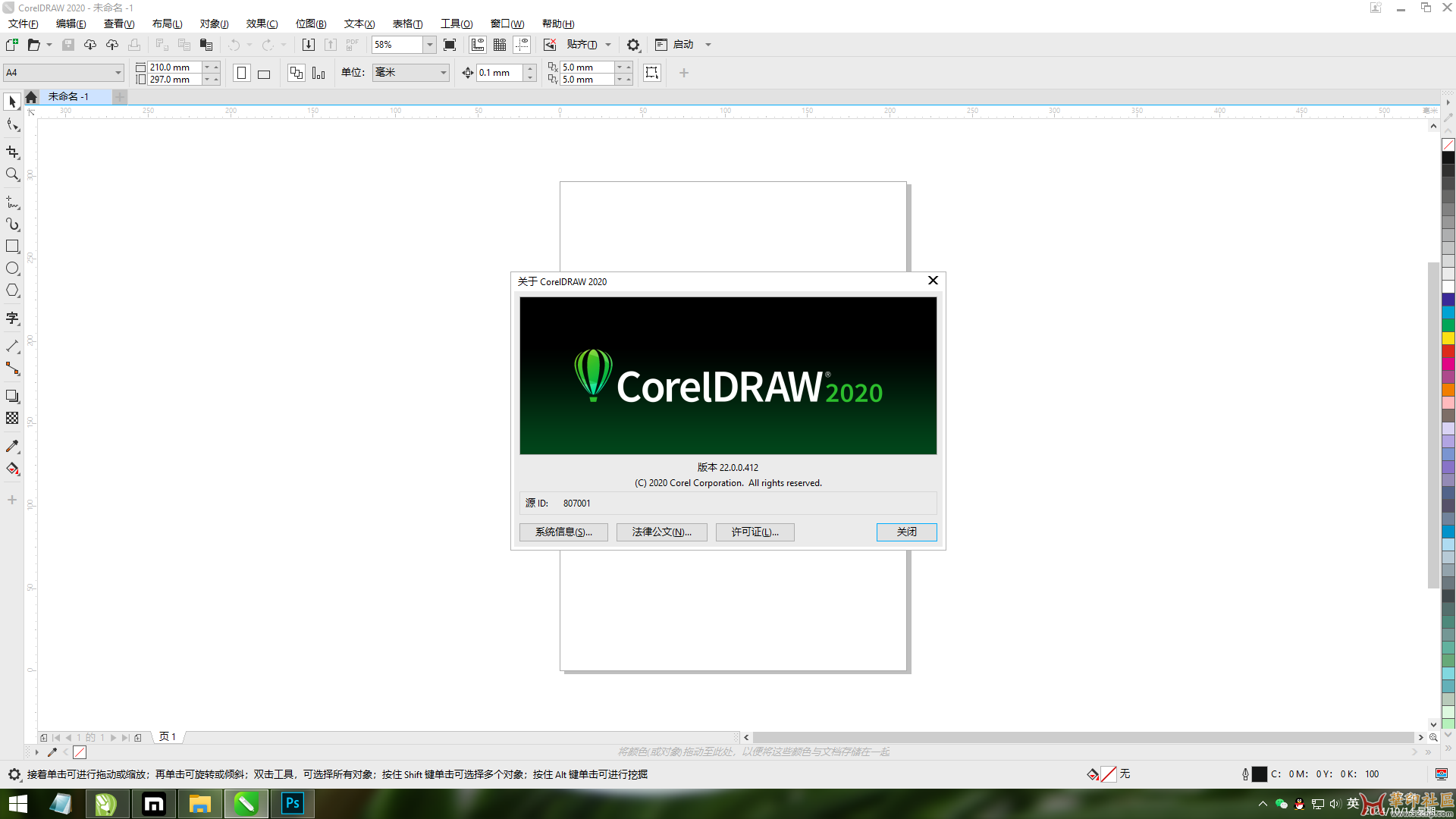The width and height of the screenshot is (1456, 819).
Task: Click the New document icon
Action: tap(12, 45)
